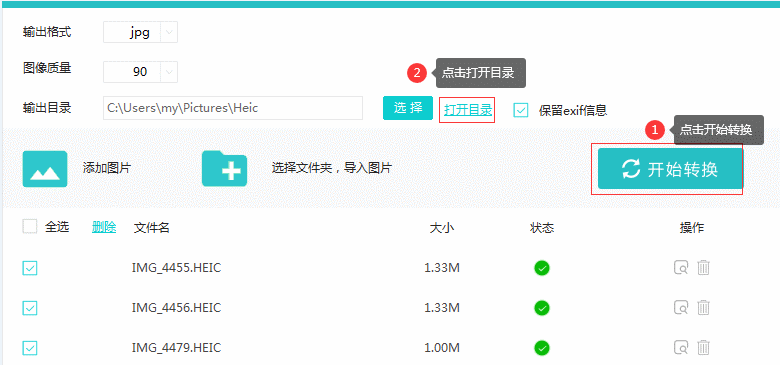Uncheck the IMG_4456.HEIC row checkbox
Viewport: 780px width, 365px height.
coord(30,308)
